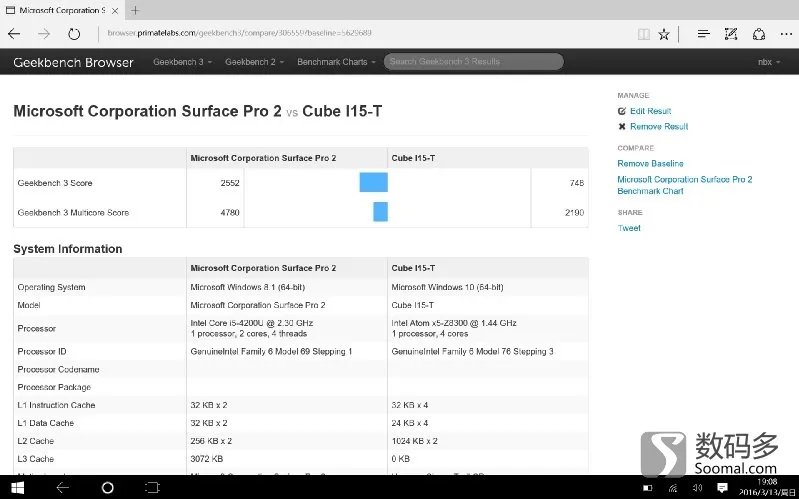Open a new tab with plus button
The image size is (799, 499).
135,10
